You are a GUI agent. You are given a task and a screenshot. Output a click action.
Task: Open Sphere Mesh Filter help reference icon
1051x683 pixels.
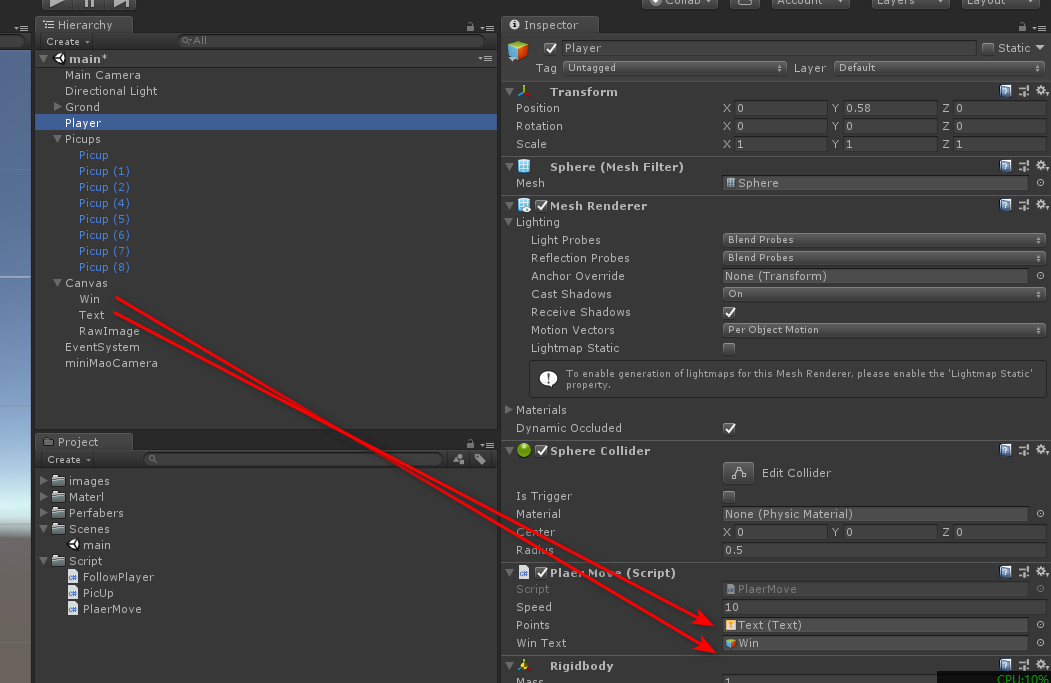tap(1005, 166)
